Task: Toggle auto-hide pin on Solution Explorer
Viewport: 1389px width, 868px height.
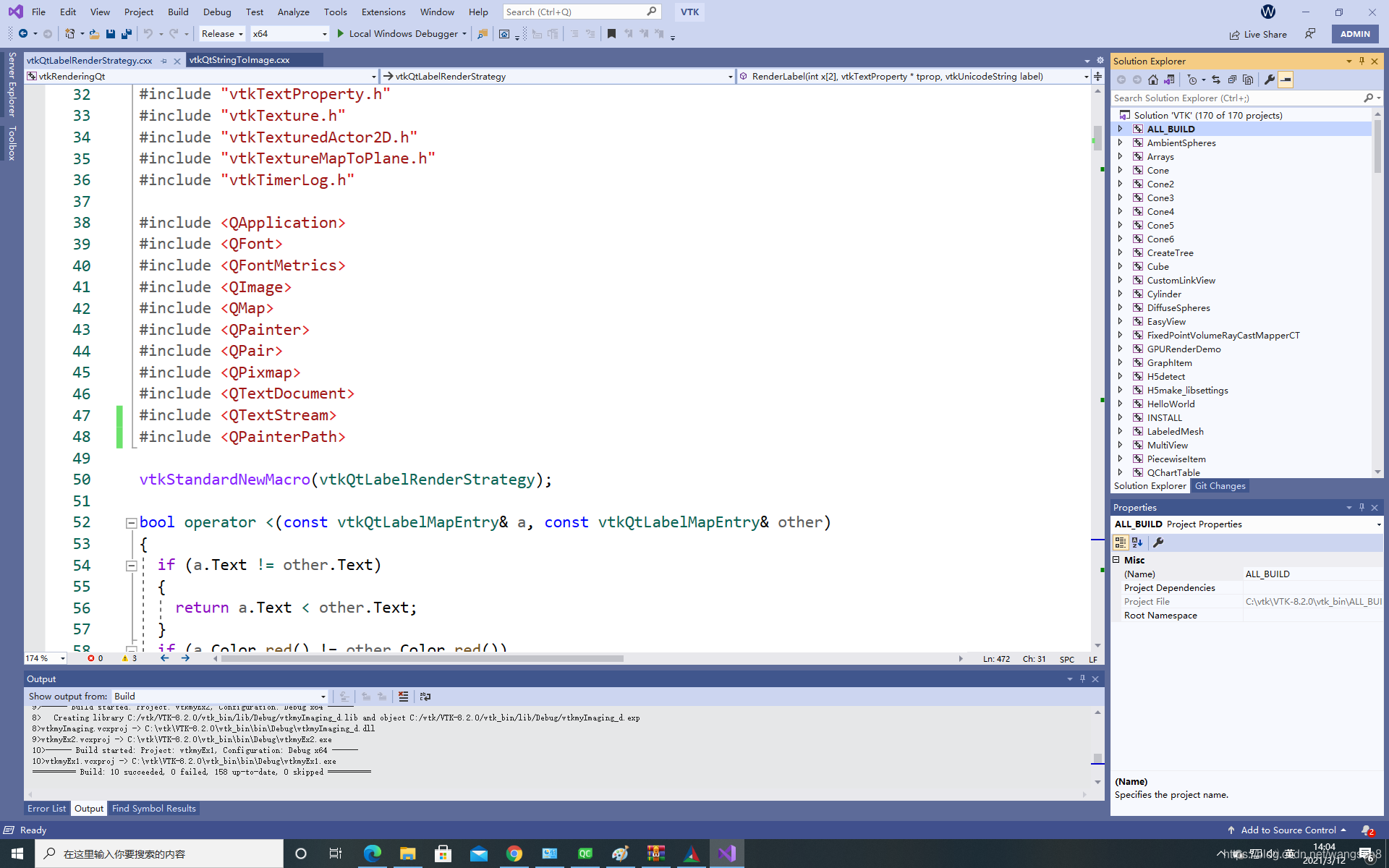Action: tap(1362, 61)
